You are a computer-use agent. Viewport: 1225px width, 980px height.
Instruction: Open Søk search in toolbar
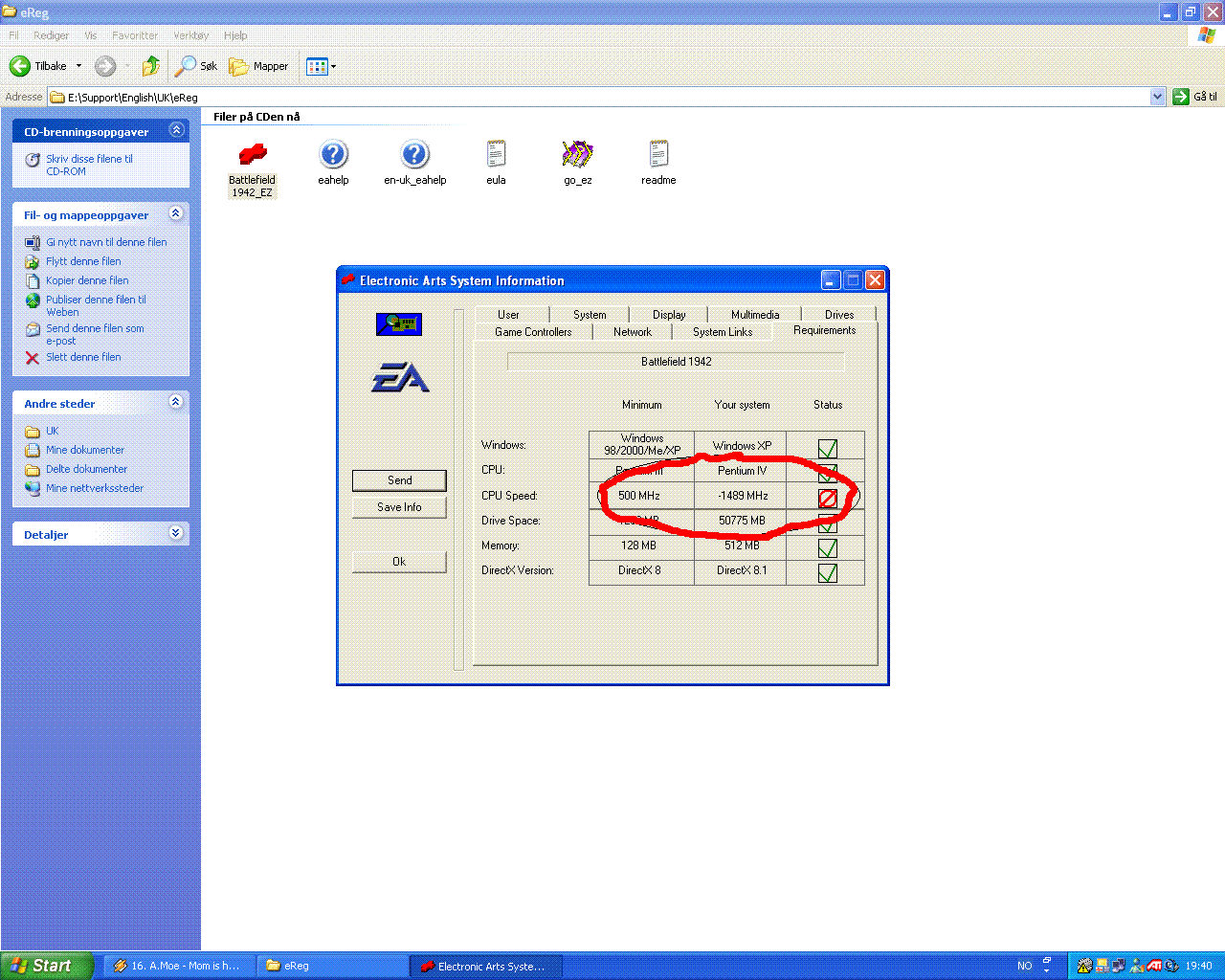click(195, 66)
